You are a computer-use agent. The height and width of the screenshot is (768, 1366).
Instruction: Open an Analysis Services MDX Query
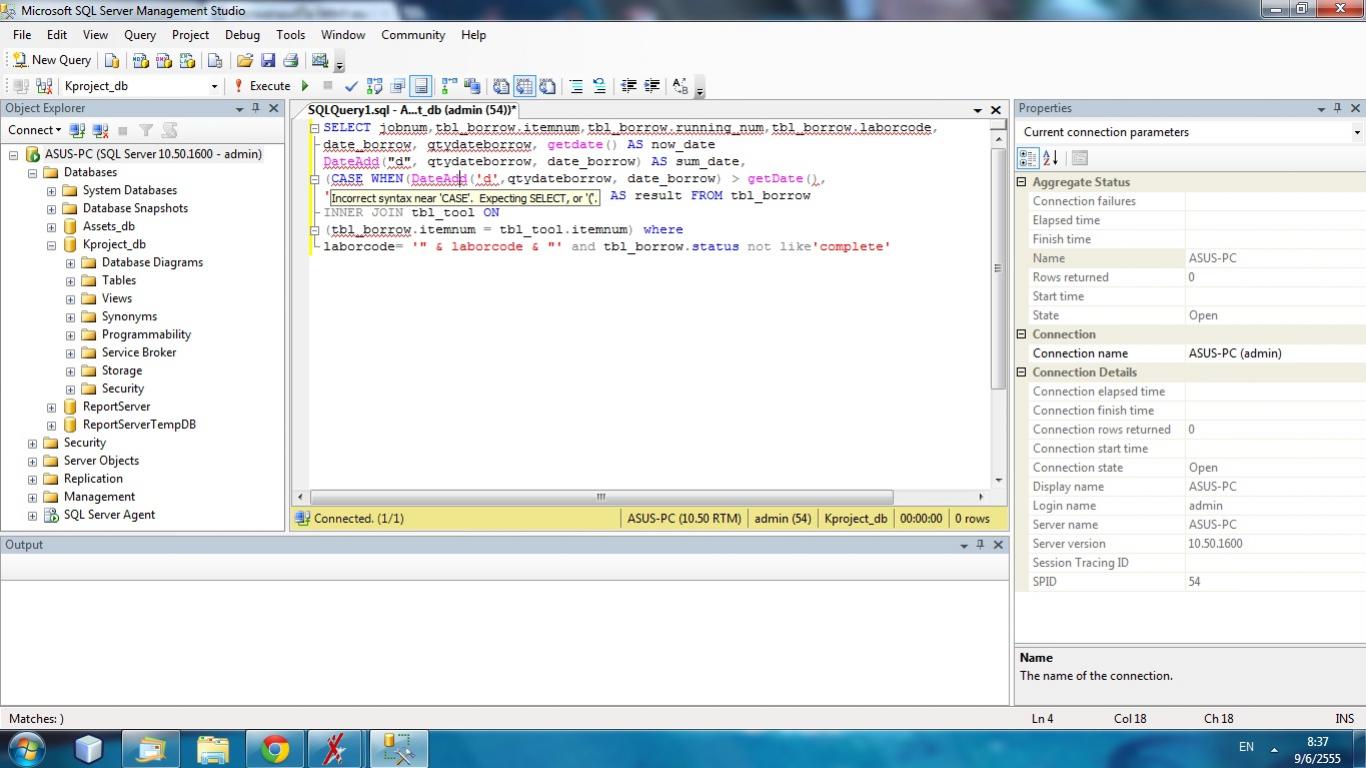point(141,60)
